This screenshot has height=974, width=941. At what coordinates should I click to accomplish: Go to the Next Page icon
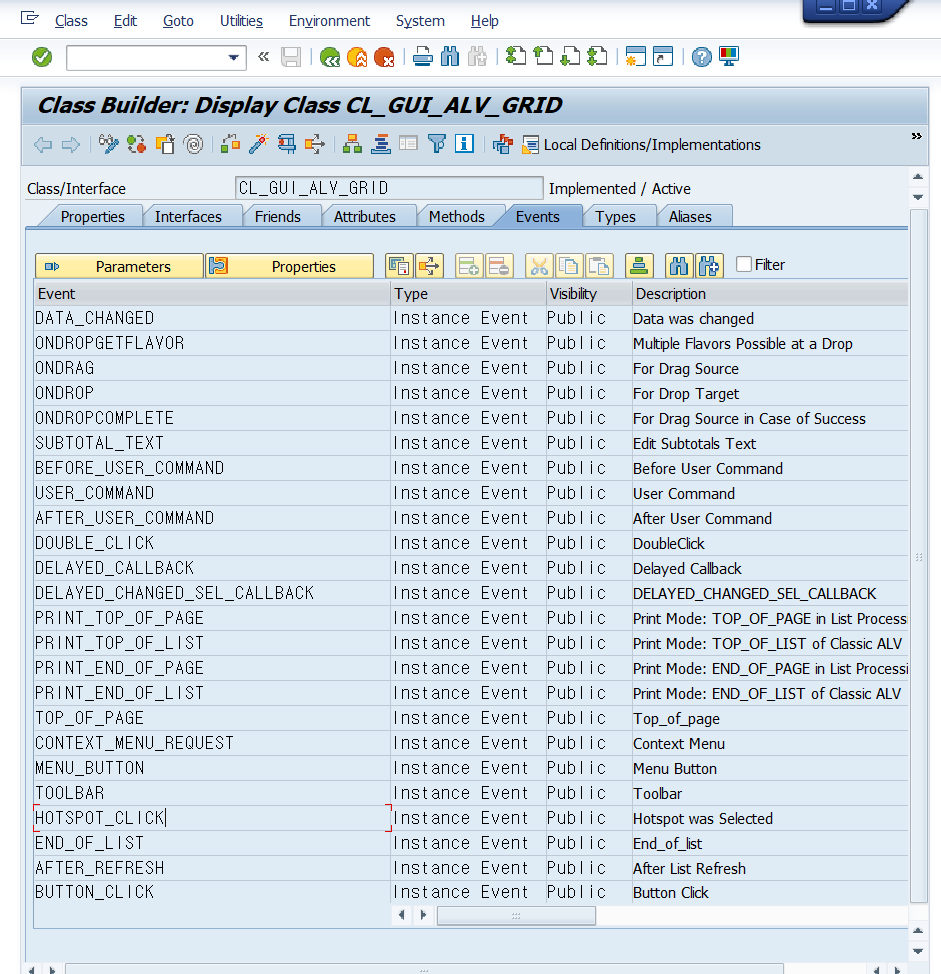click(x=570, y=57)
